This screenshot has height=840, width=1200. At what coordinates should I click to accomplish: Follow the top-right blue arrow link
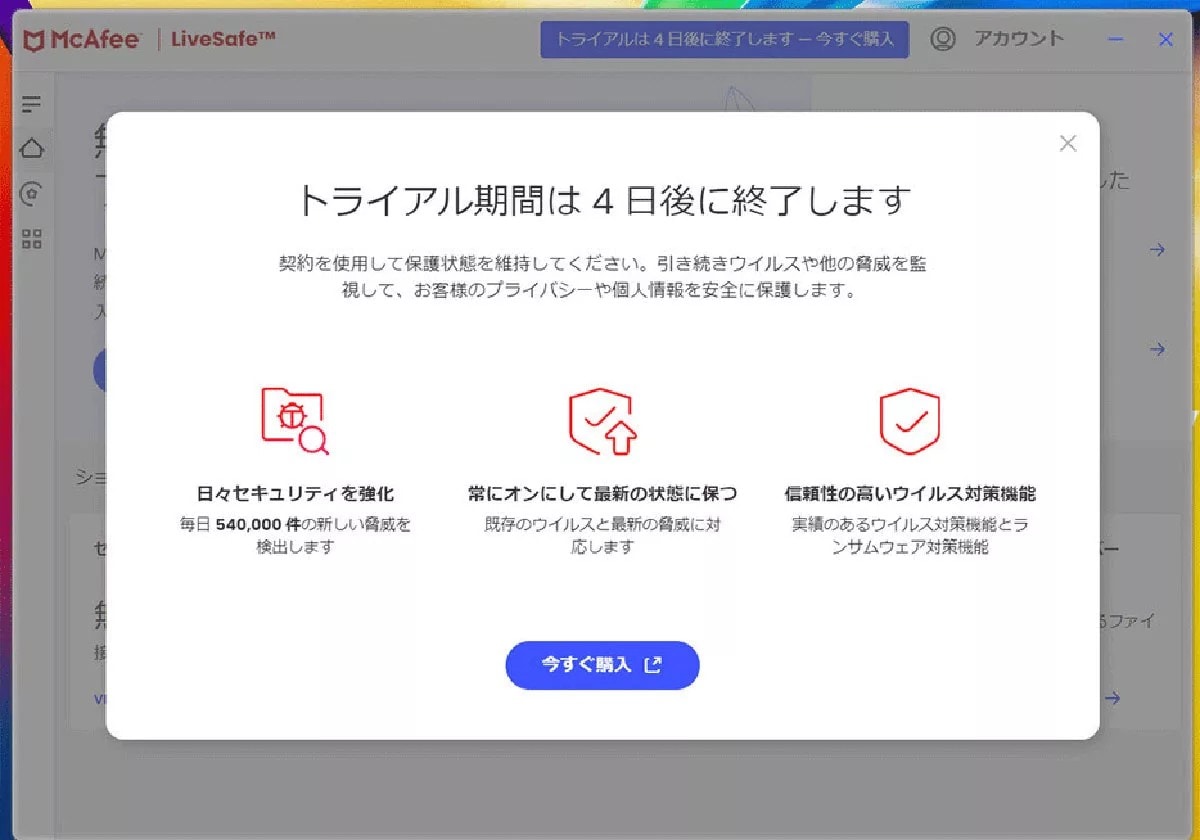(1156, 250)
